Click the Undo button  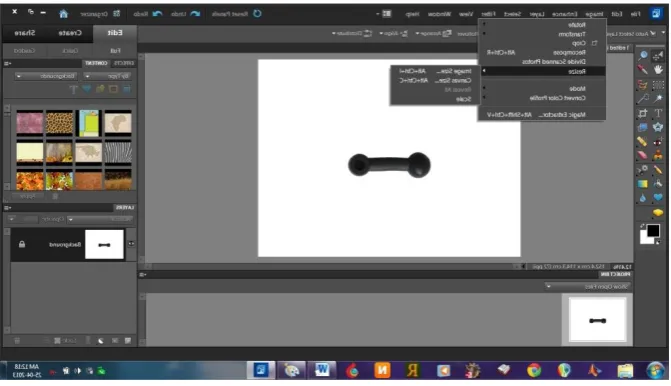click(x=185, y=14)
